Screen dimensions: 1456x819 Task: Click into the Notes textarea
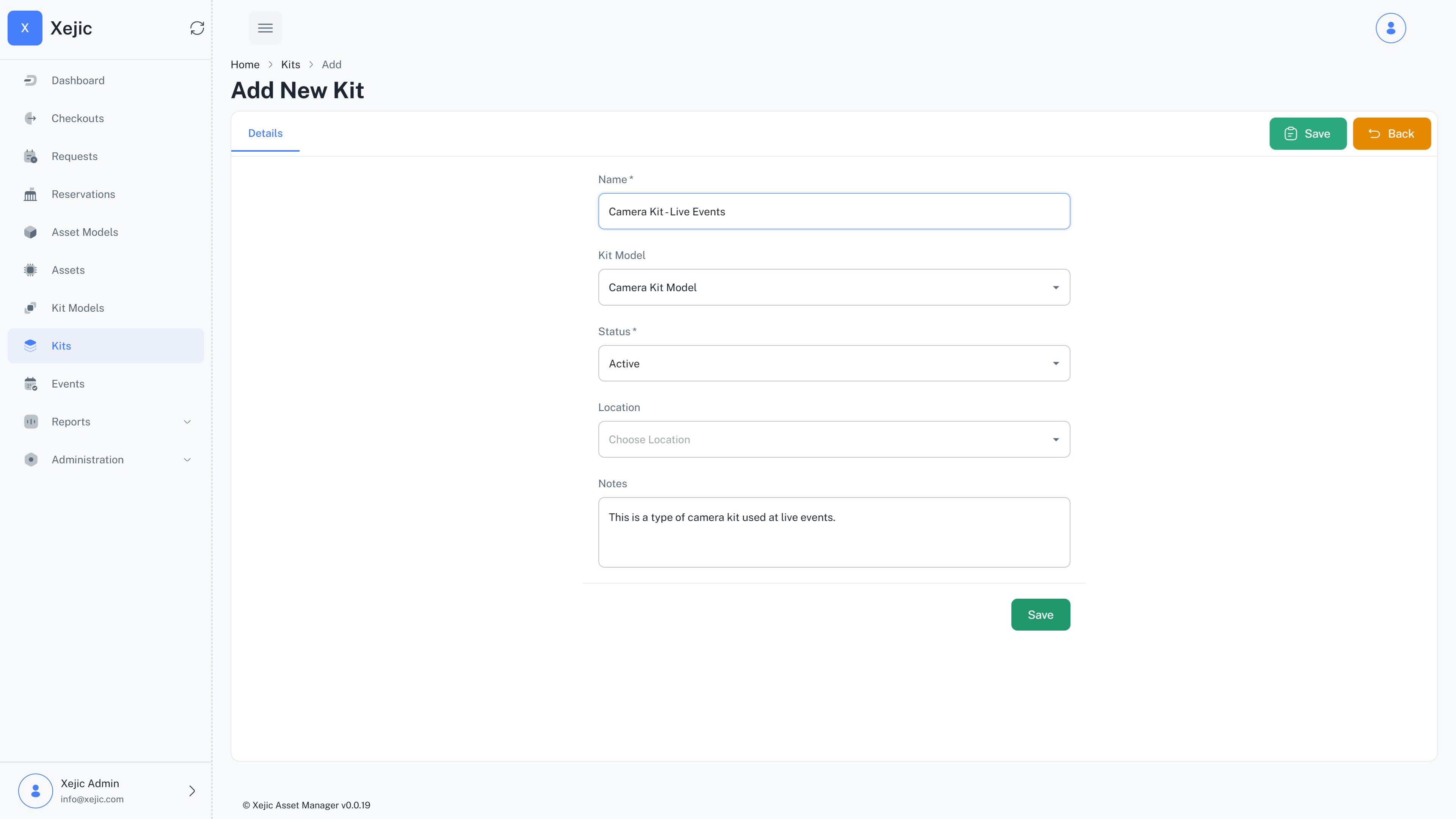834,532
